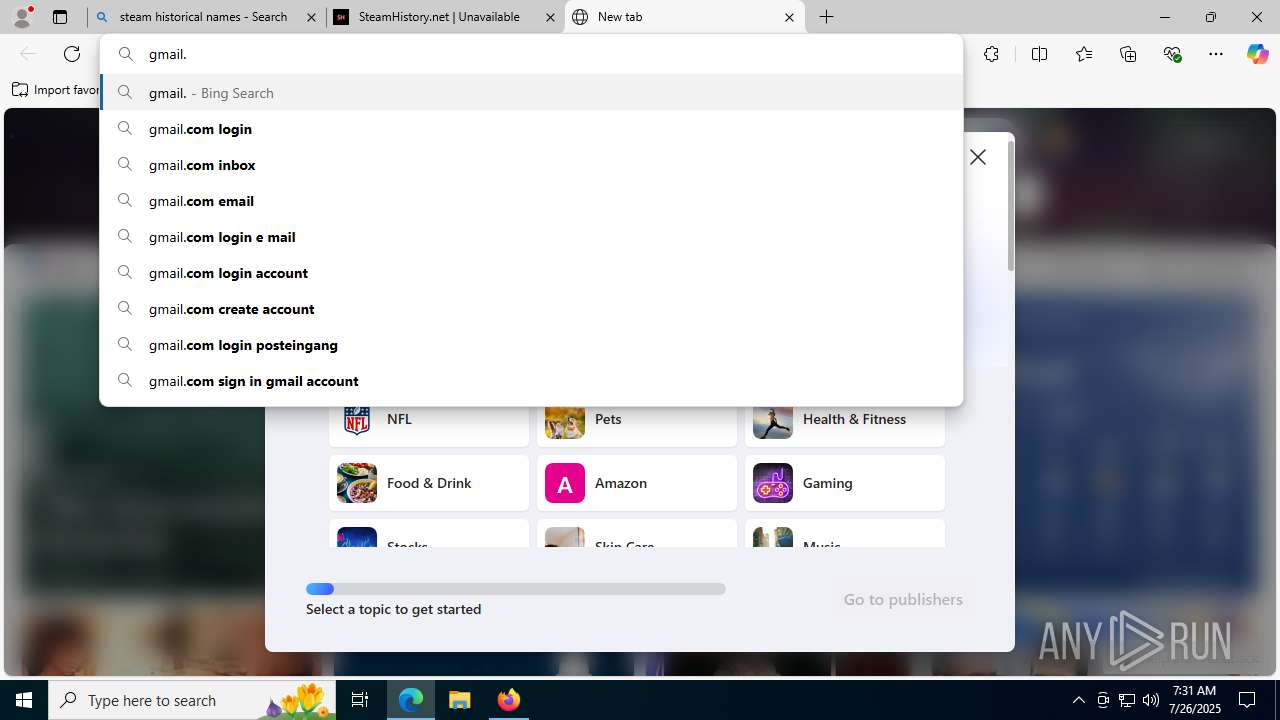The height and width of the screenshot is (720, 1280).
Task: Open Browser essentials heart icon
Action: pyautogui.click(x=1172, y=54)
